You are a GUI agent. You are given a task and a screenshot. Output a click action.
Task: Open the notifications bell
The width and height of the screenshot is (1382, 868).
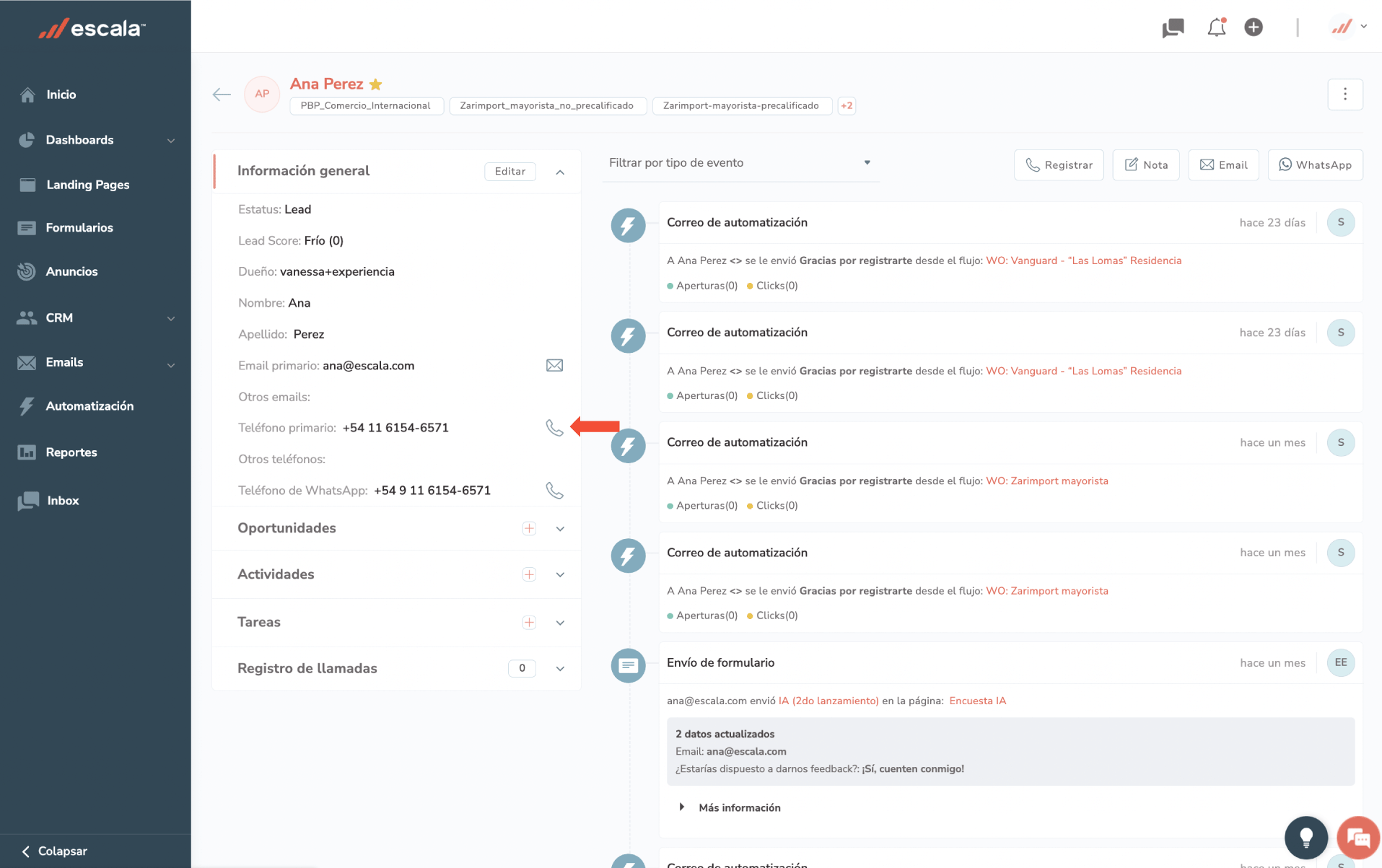pyautogui.click(x=1217, y=27)
